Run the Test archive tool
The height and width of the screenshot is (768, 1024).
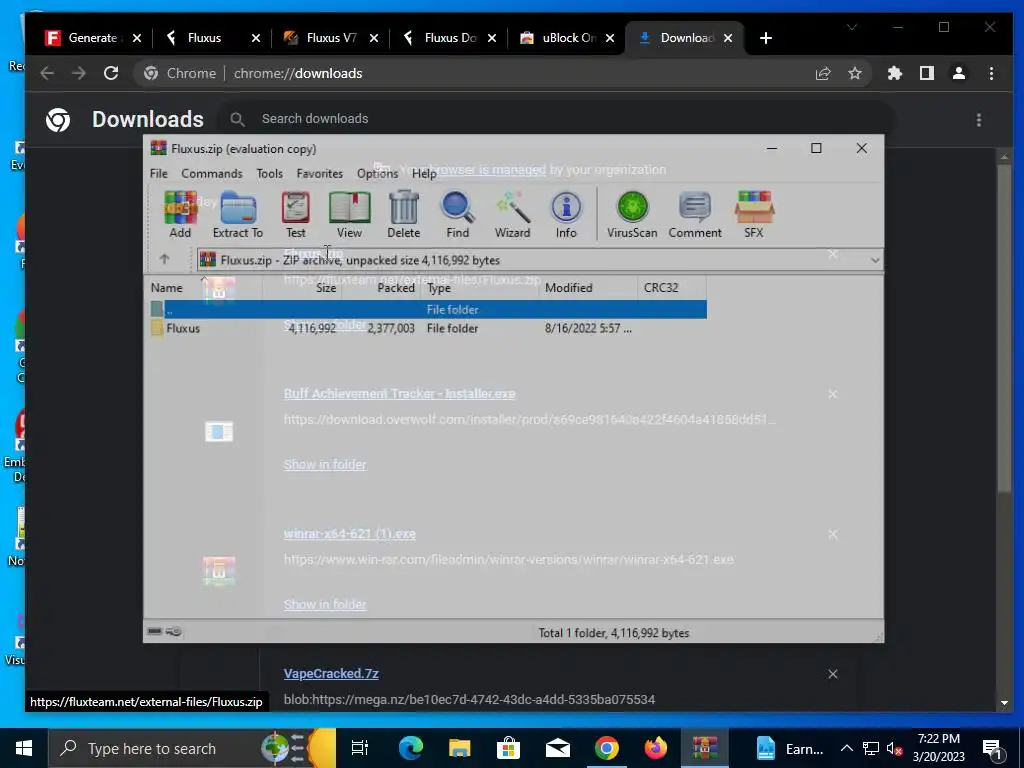click(x=295, y=215)
